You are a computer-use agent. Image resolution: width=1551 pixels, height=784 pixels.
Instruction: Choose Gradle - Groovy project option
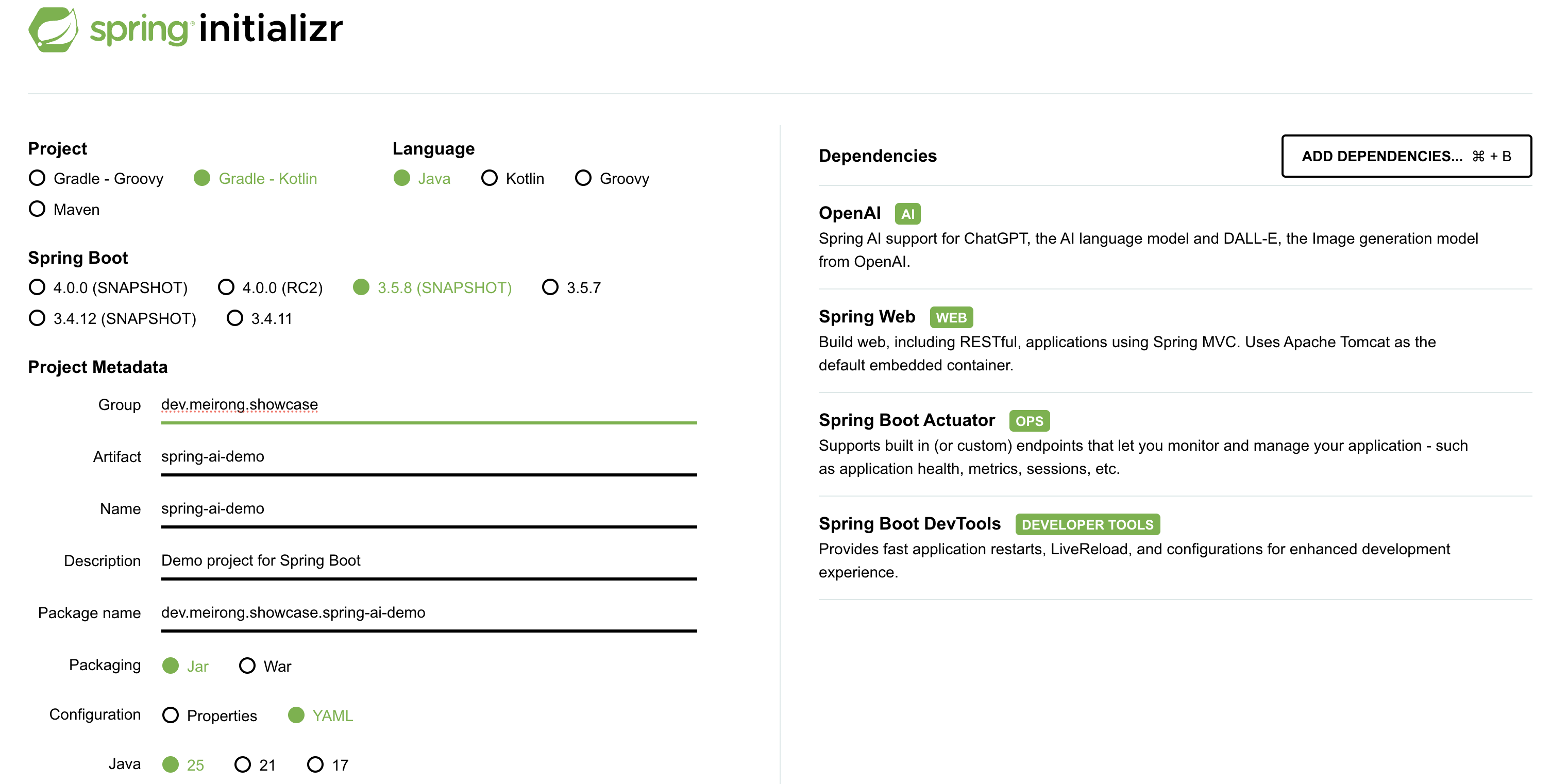[37, 178]
